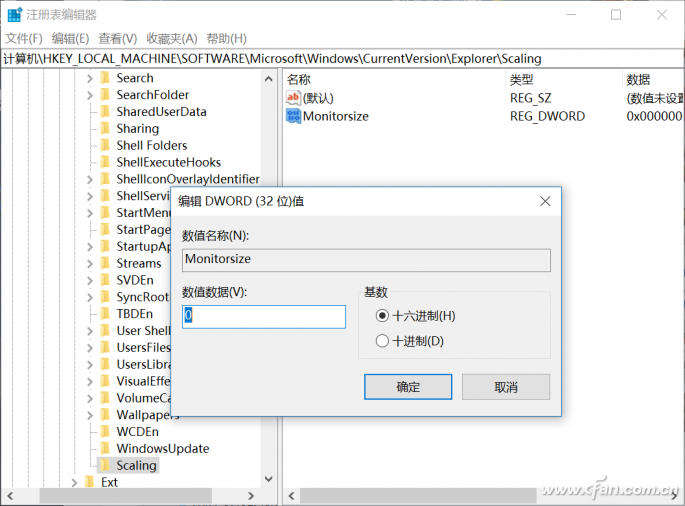The width and height of the screenshot is (685, 506).
Task: Click the Search folder icon
Action: tap(105, 78)
